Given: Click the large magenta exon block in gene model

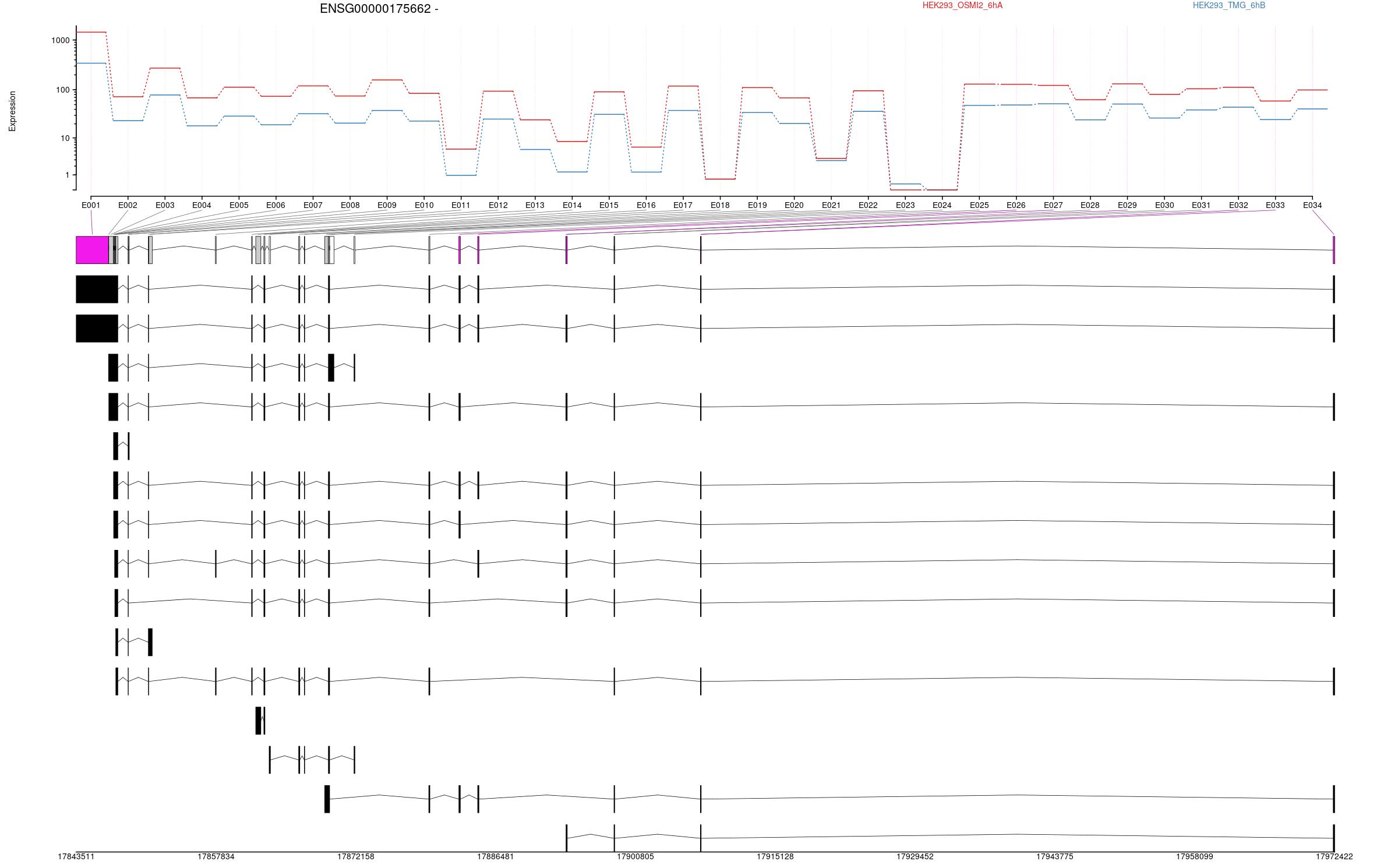Looking at the screenshot, I should [x=92, y=250].
